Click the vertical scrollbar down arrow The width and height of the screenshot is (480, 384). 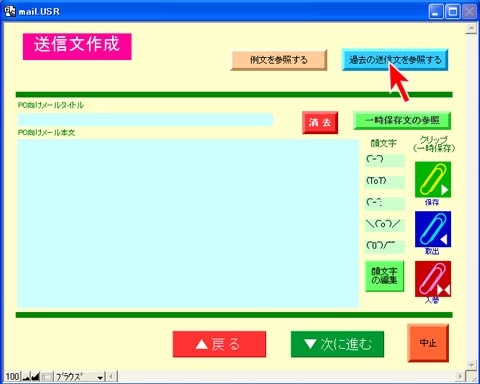[x=471, y=365]
